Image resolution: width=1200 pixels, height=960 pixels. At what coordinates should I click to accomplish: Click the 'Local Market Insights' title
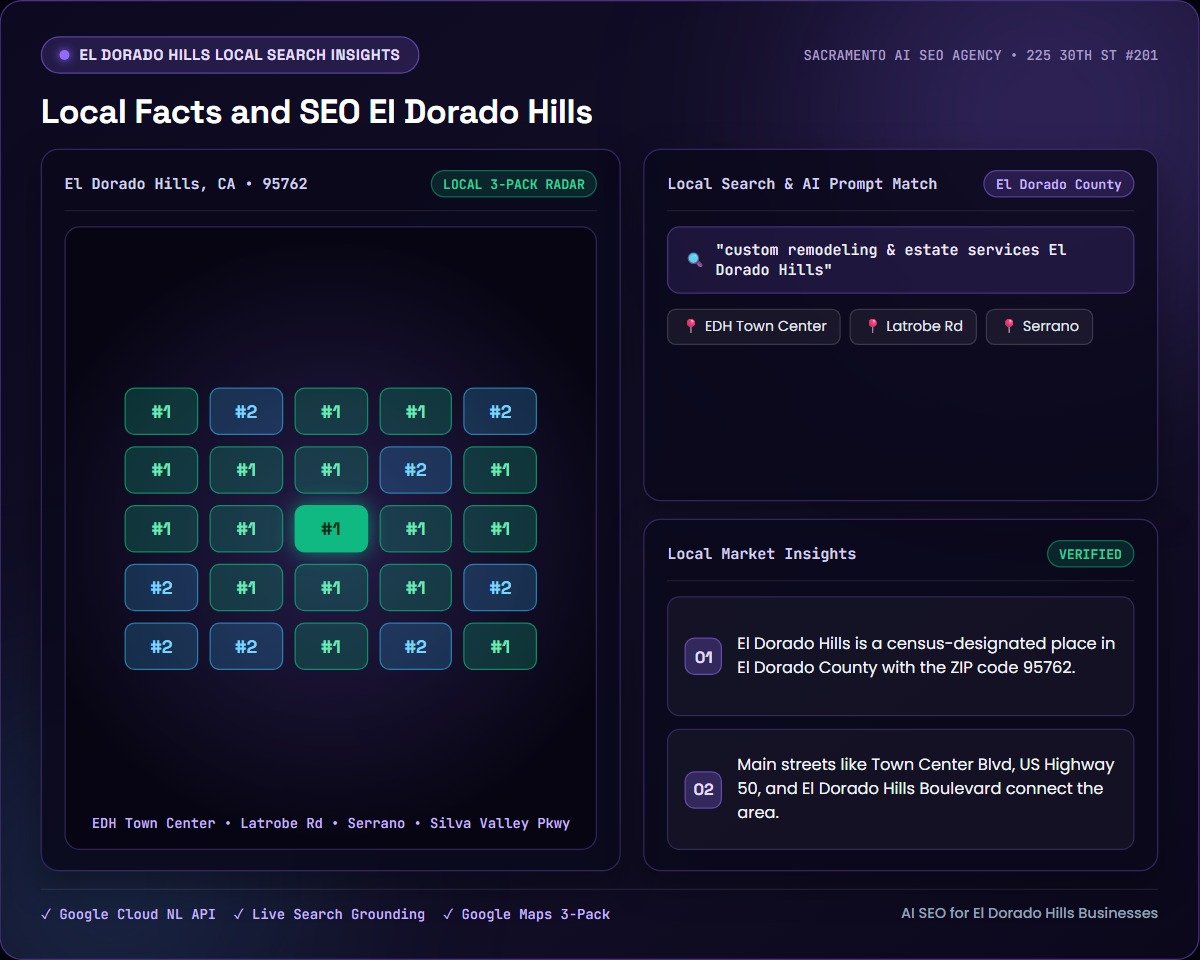[x=762, y=554]
